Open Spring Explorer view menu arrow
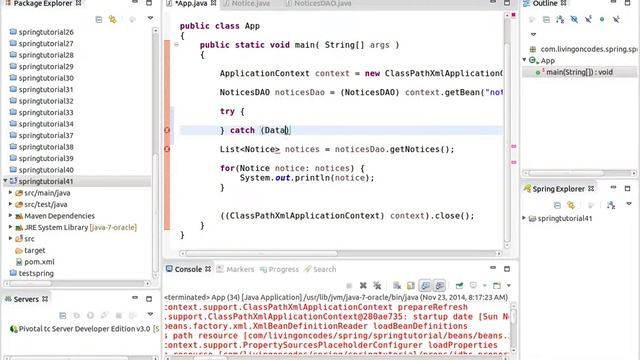 pyautogui.click(x=629, y=204)
